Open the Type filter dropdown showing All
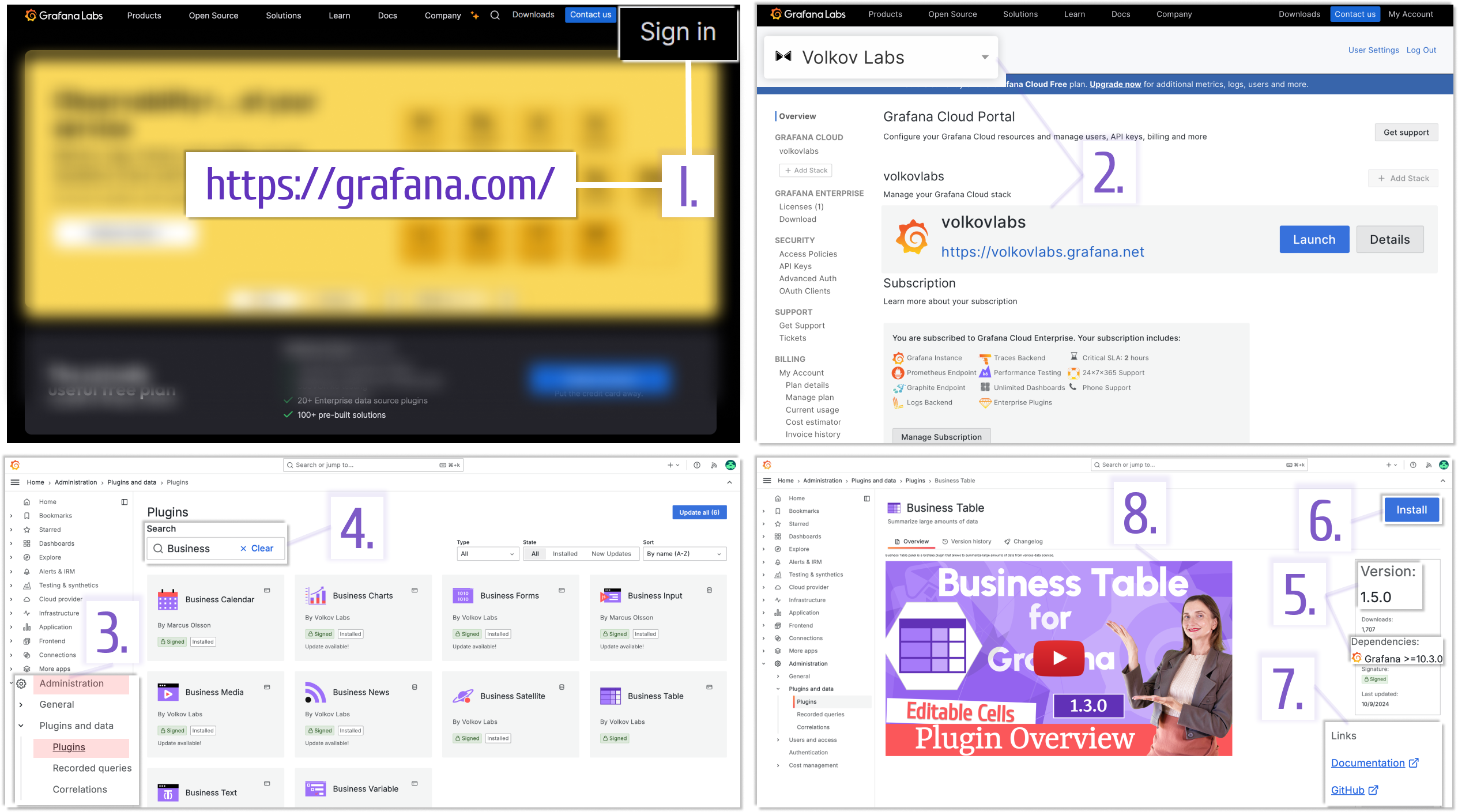 tap(488, 554)
